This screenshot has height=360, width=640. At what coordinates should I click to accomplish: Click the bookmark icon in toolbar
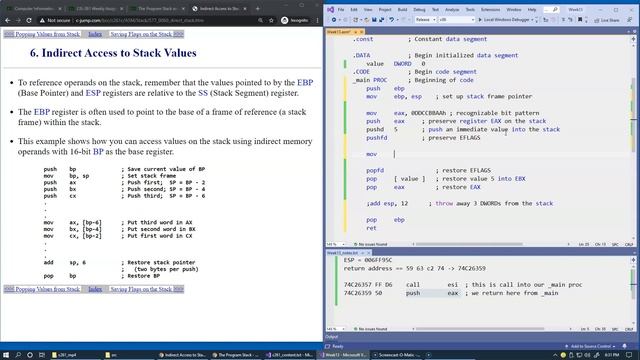(x=580, y=20)
